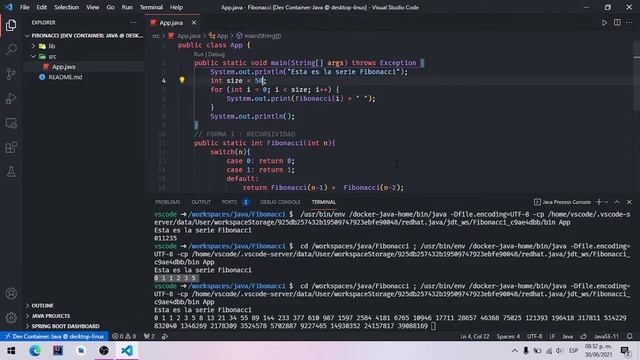This screenshot has width=640, height=360.
Task: Split the editor to the right
Action: (617, 23)
